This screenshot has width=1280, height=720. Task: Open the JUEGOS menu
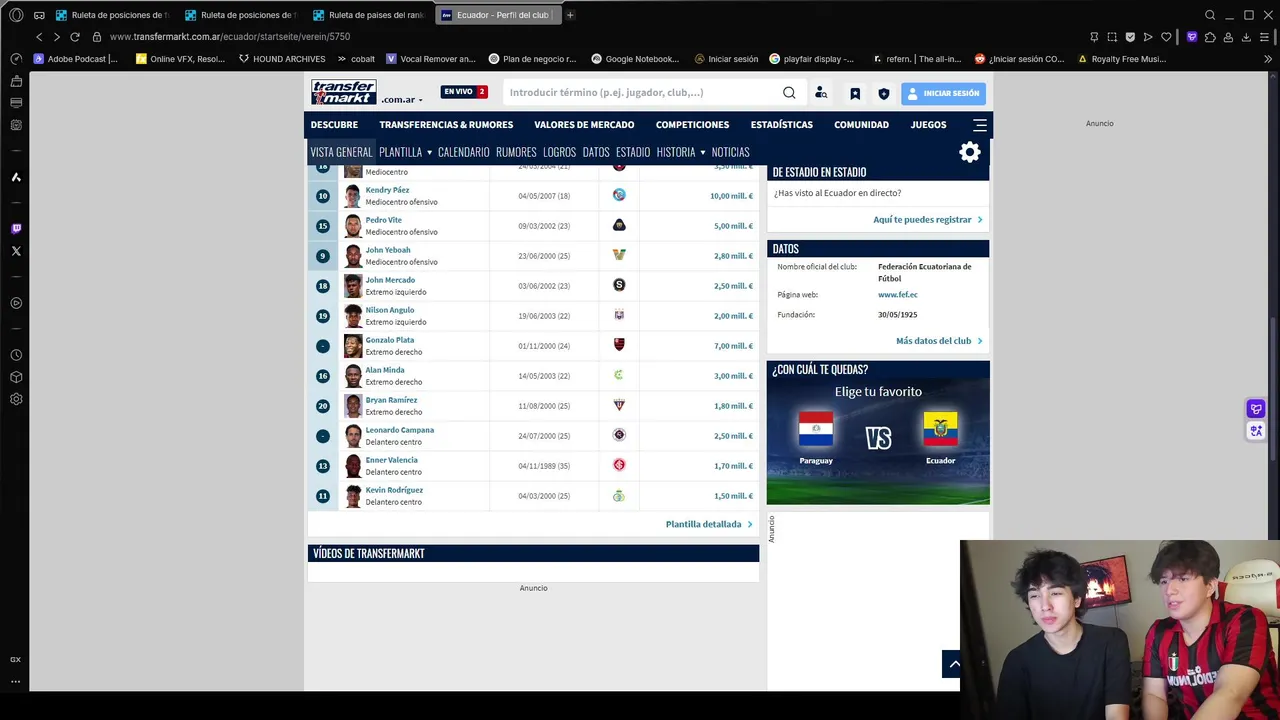928,125
